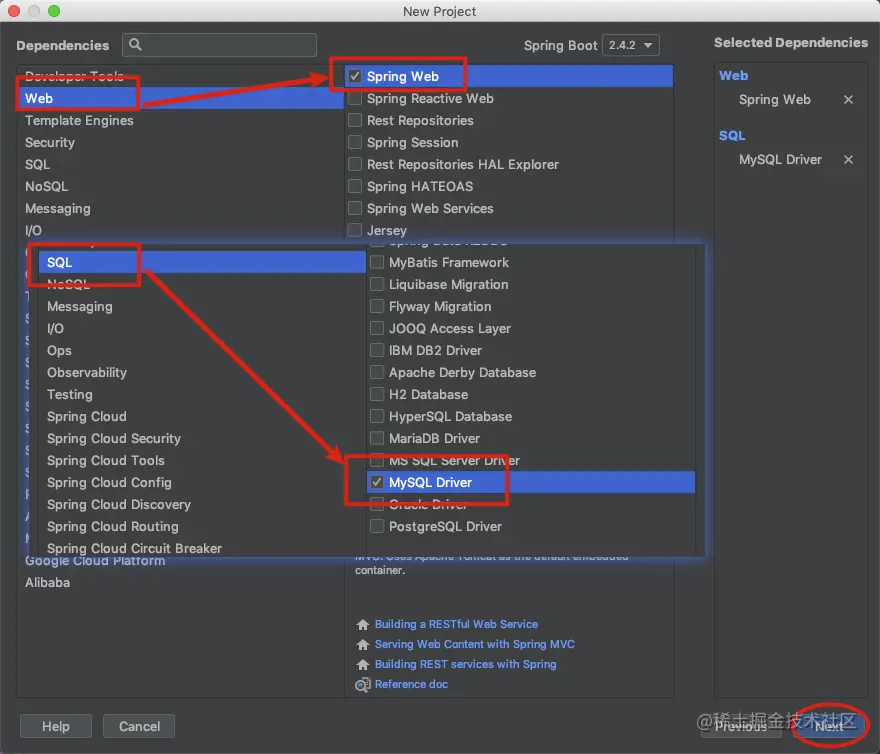Select the Ops category
880x754 pixels.
coord(59,350)
